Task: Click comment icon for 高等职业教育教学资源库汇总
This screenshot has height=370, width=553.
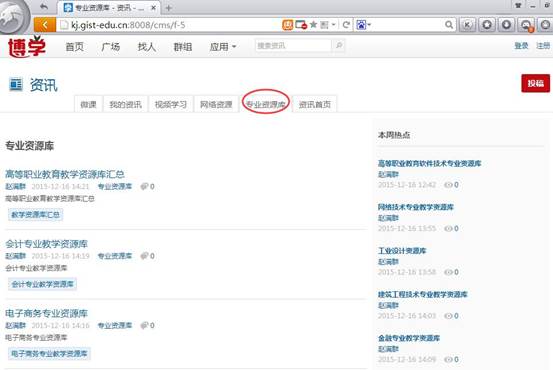Action: click(144, 186)
